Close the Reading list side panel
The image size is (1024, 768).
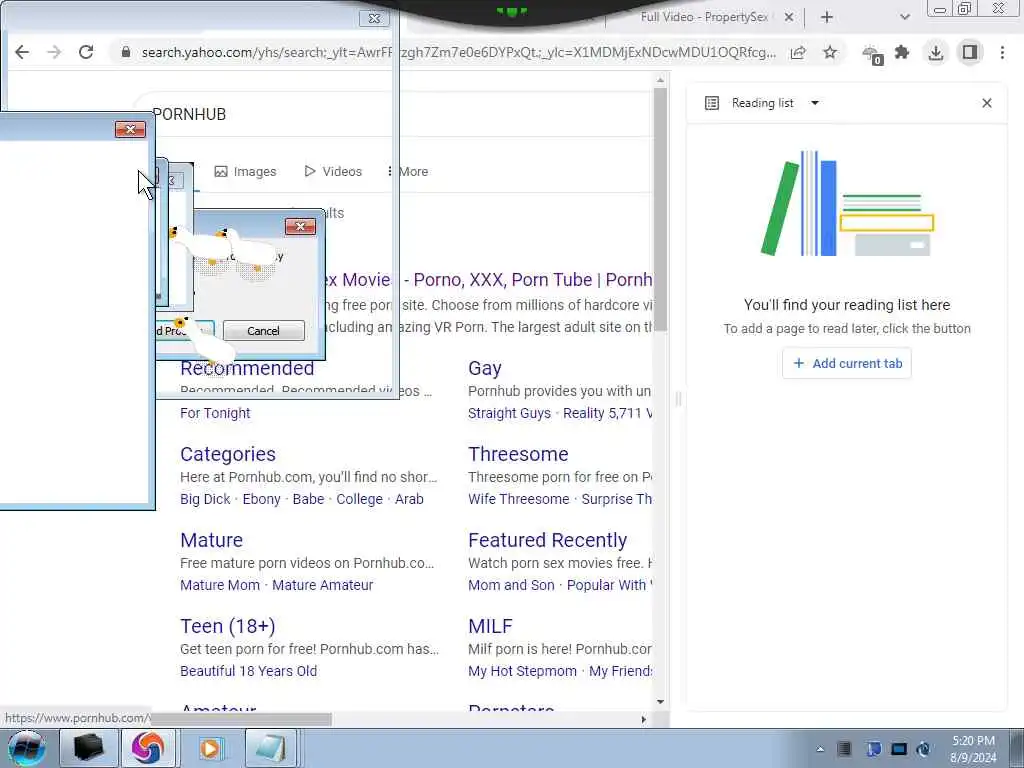coord(987,103)
